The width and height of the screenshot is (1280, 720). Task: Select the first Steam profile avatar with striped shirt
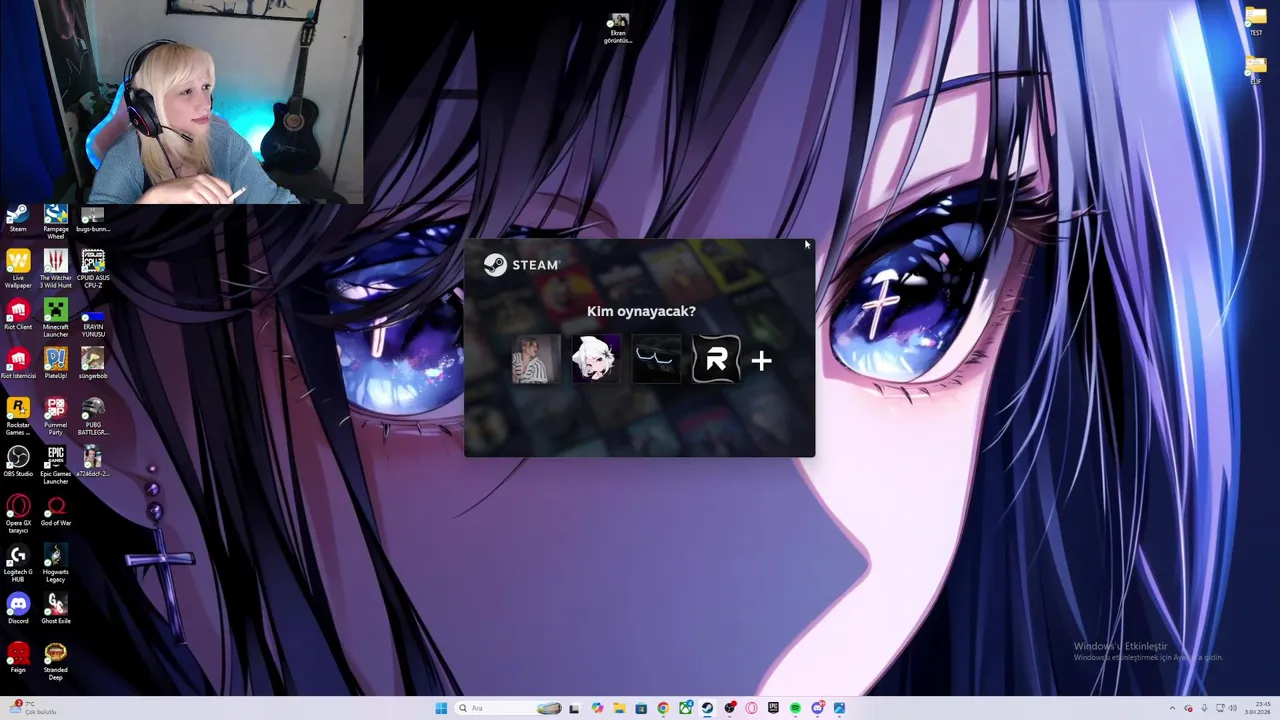[x=535, y=360]
